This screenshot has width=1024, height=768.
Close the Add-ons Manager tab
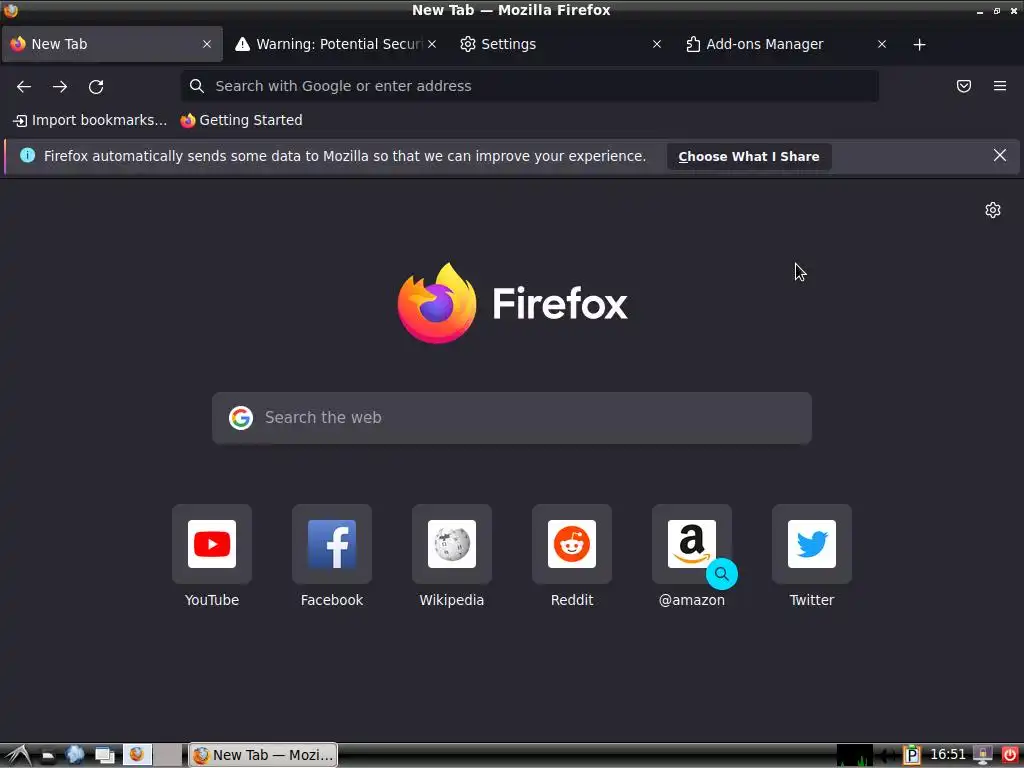point(882,44)
